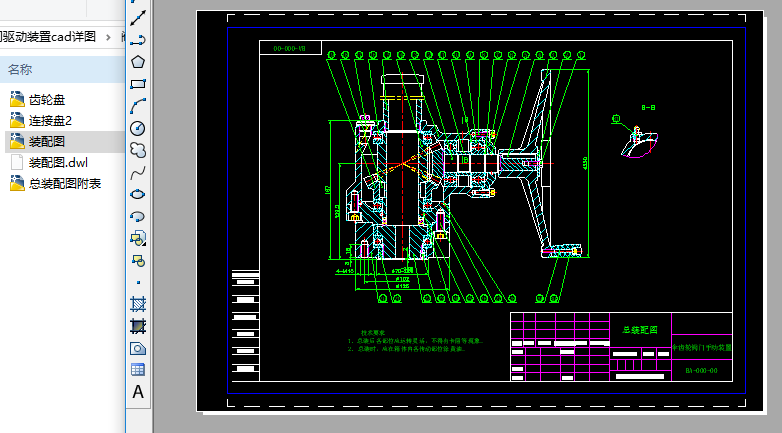Select the Spline curve tool
The image size is (782, 433).
[138, 172]
